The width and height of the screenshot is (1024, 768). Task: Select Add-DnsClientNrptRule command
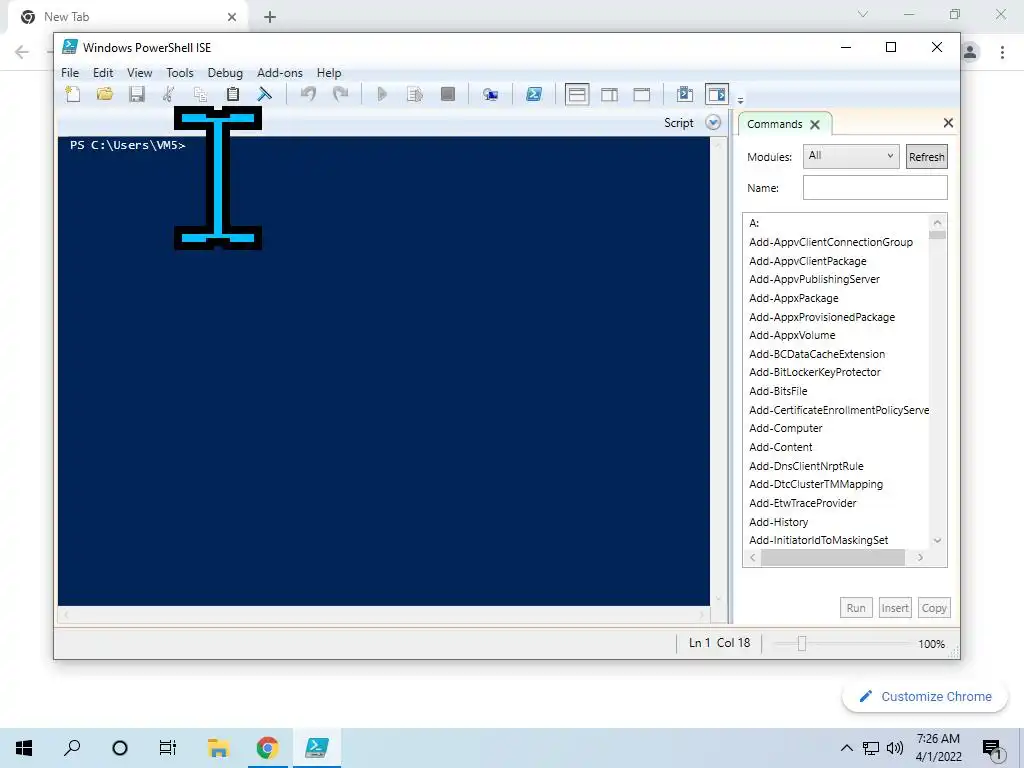807,466
